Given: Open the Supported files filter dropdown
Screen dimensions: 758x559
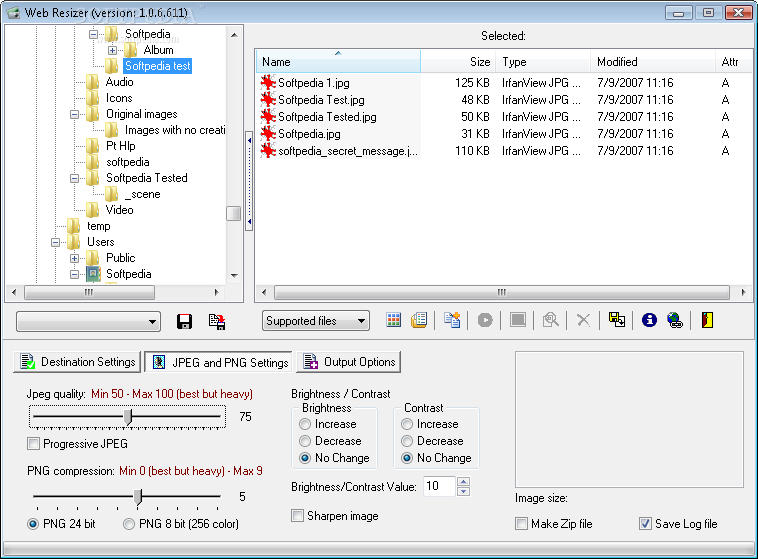Looking at the screenshot, I should tap(316, 321).
